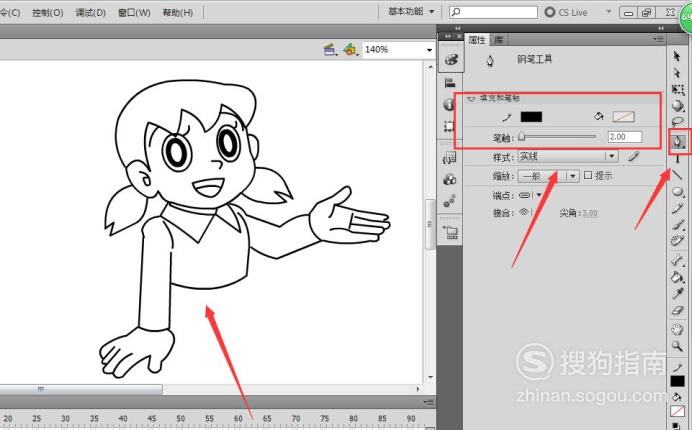
Task: Open the 基本功能 workspace dropdown
Action: click(411, 11)
